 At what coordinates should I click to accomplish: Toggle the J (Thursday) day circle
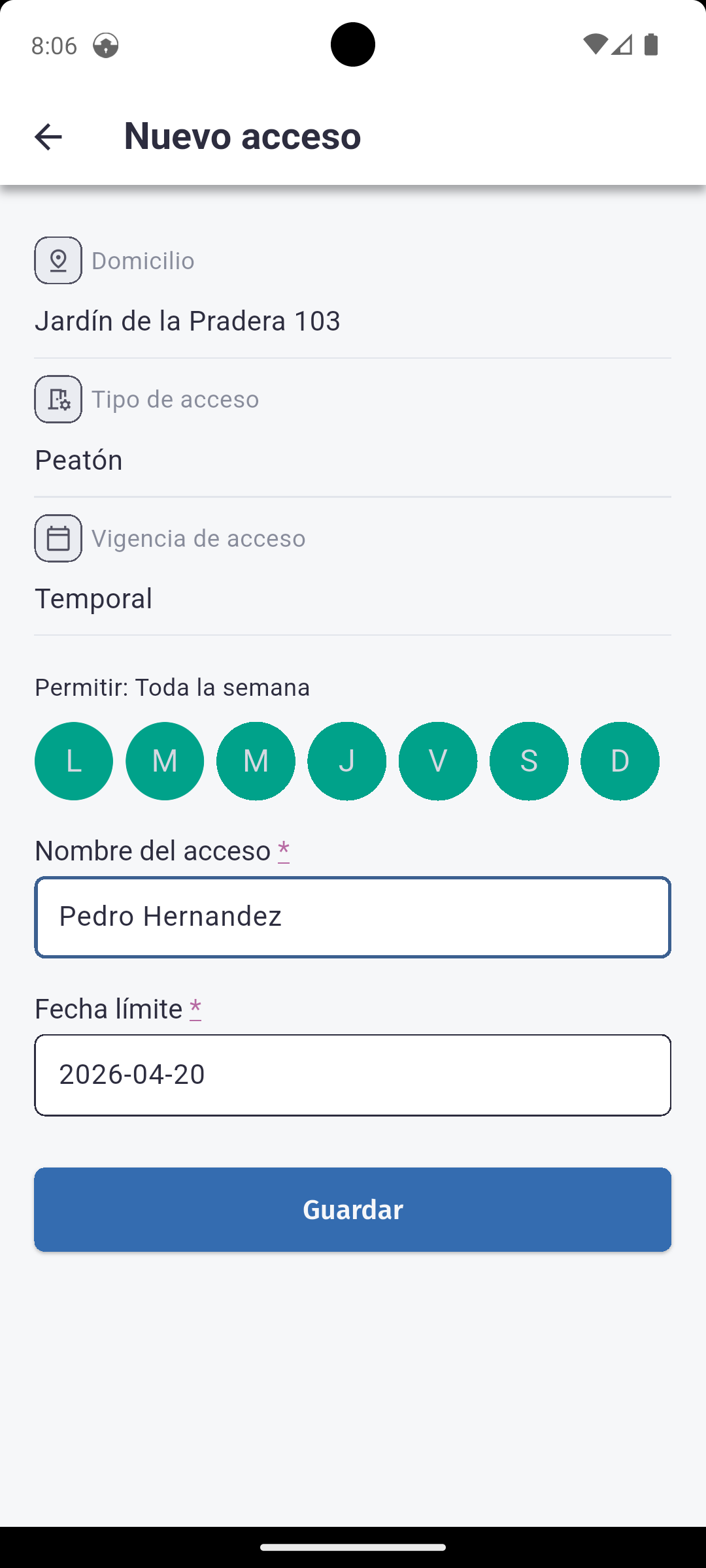pos(346,761)
